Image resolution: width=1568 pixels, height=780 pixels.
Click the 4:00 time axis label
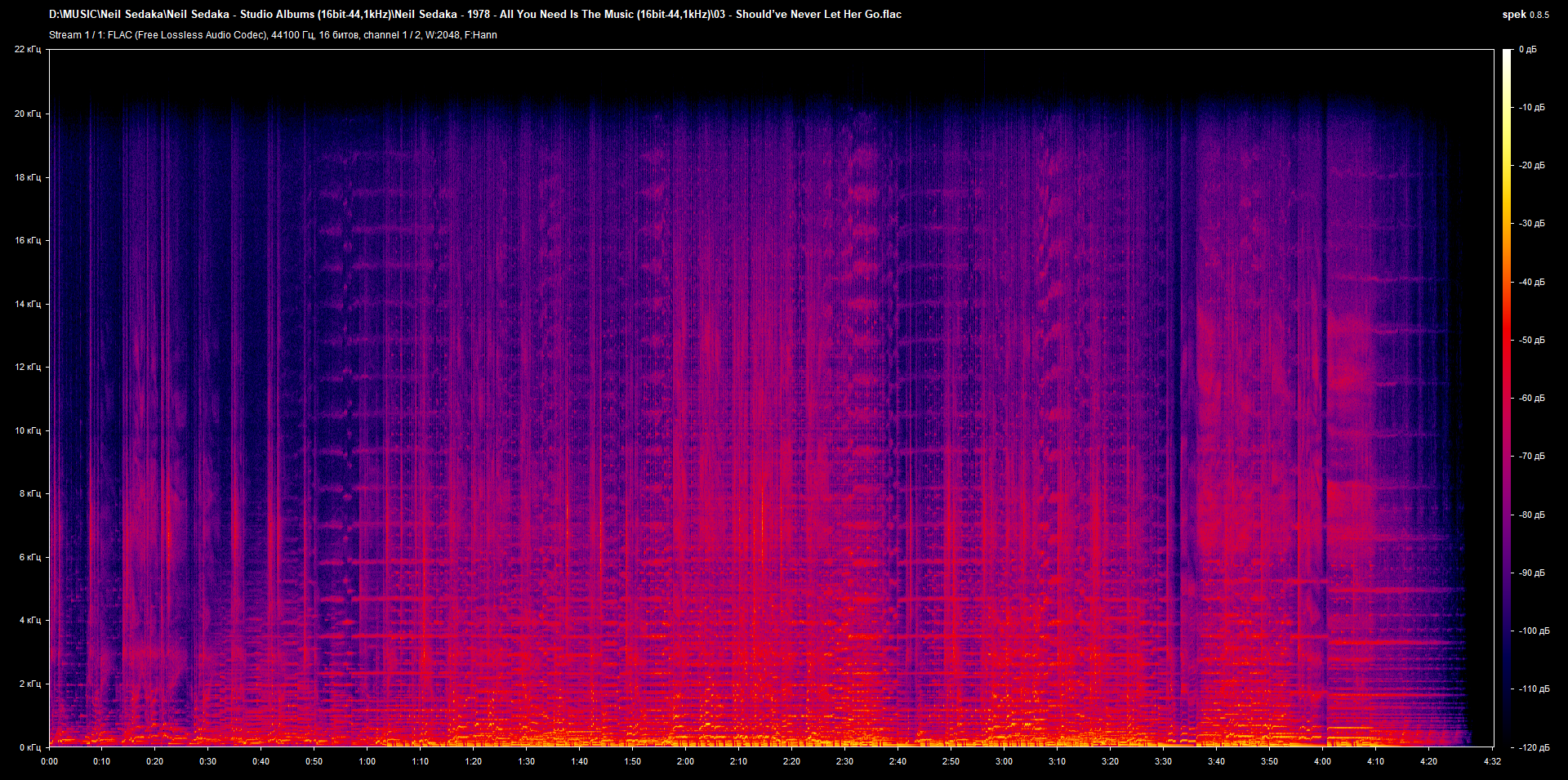click(x=1322, y=761)
